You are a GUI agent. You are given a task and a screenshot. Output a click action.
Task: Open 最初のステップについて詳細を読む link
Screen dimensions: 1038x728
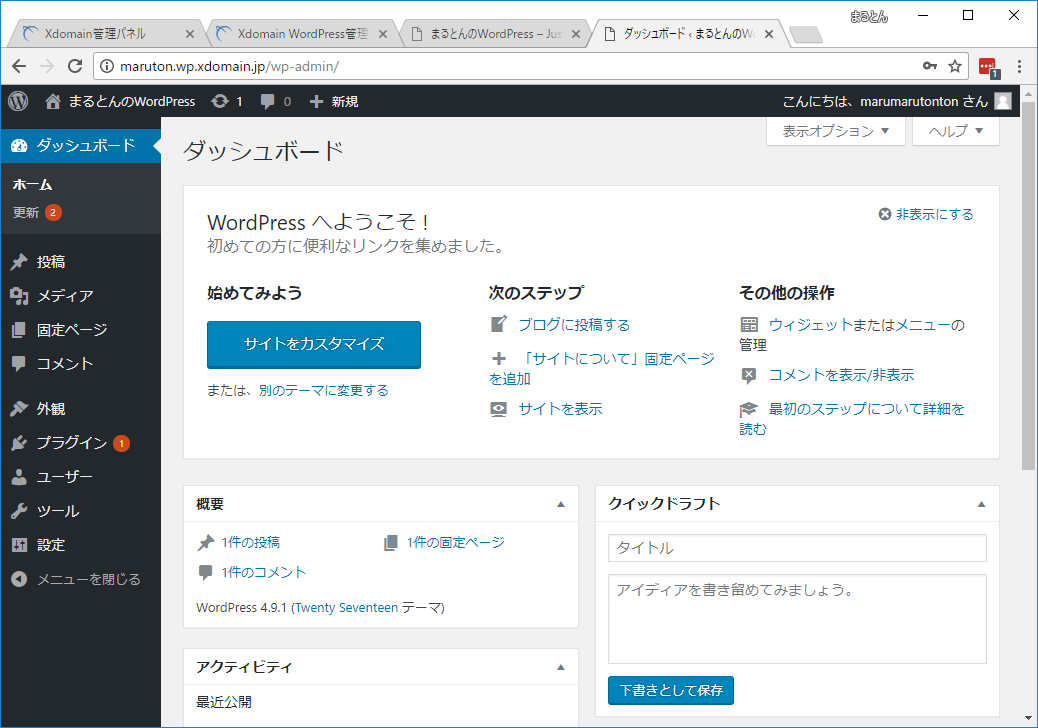(853, 419)
